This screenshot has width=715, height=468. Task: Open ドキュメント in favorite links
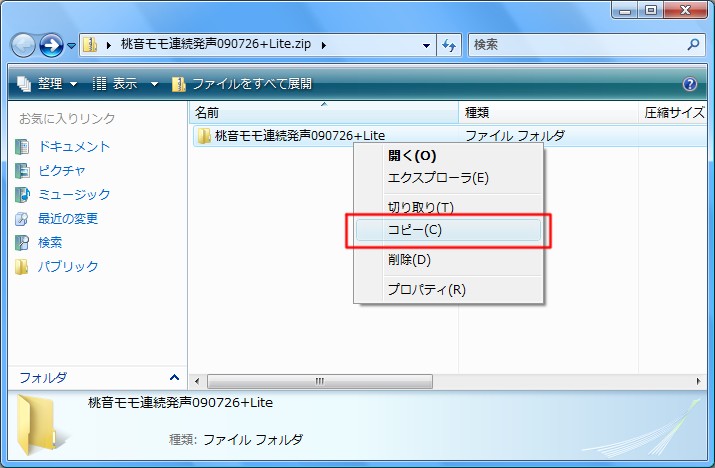click(74, 146)
